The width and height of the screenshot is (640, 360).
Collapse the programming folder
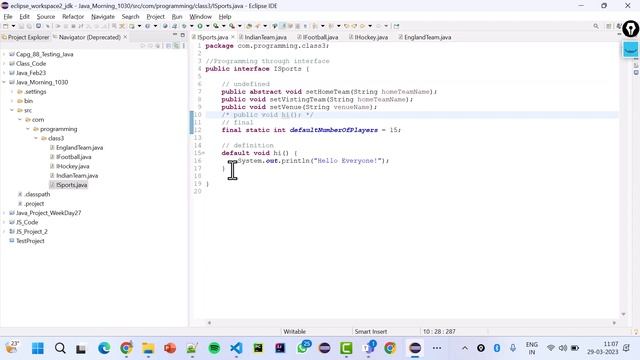click(28, 129)
